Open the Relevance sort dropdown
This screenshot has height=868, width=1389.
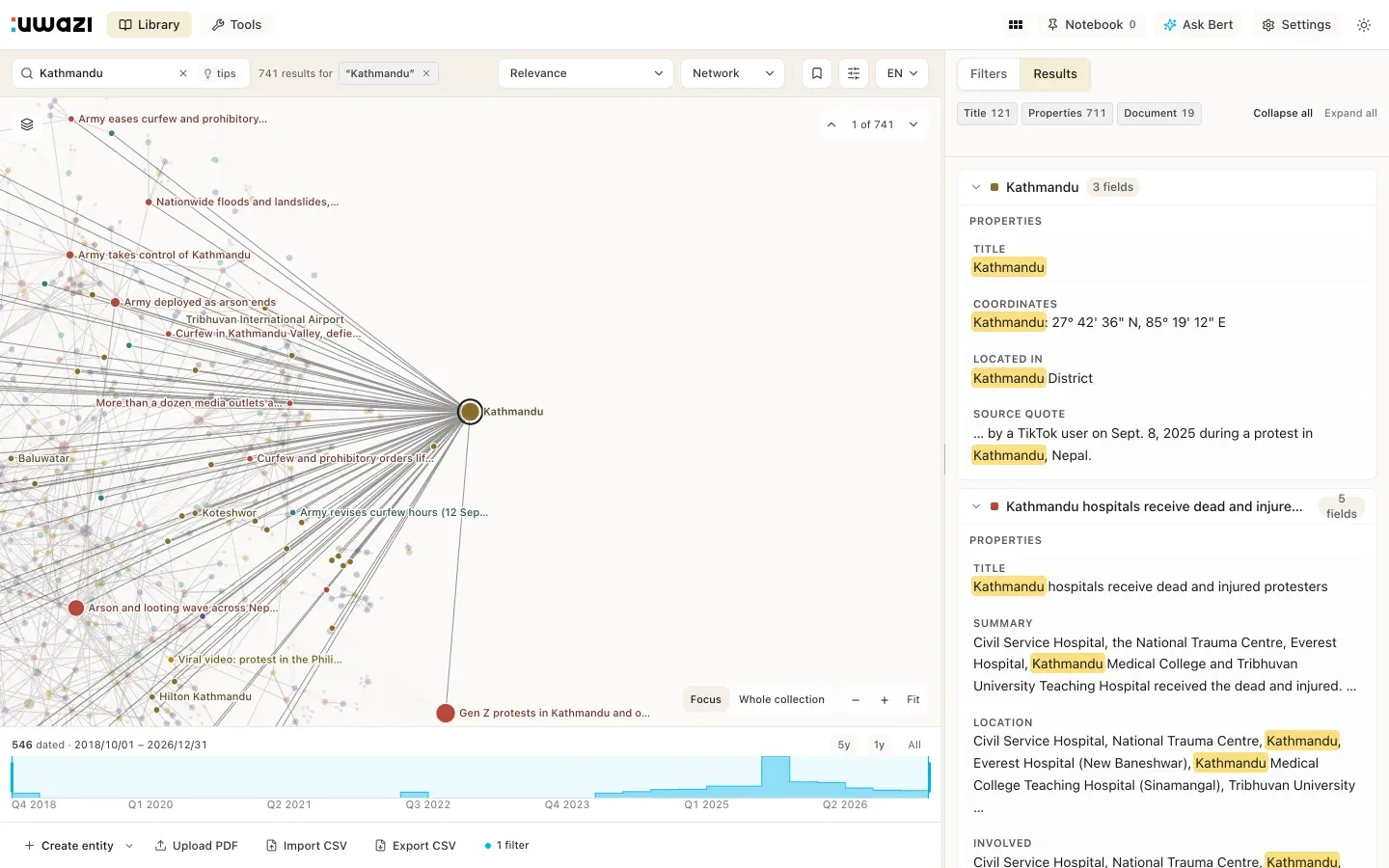[x=586, y=73]
